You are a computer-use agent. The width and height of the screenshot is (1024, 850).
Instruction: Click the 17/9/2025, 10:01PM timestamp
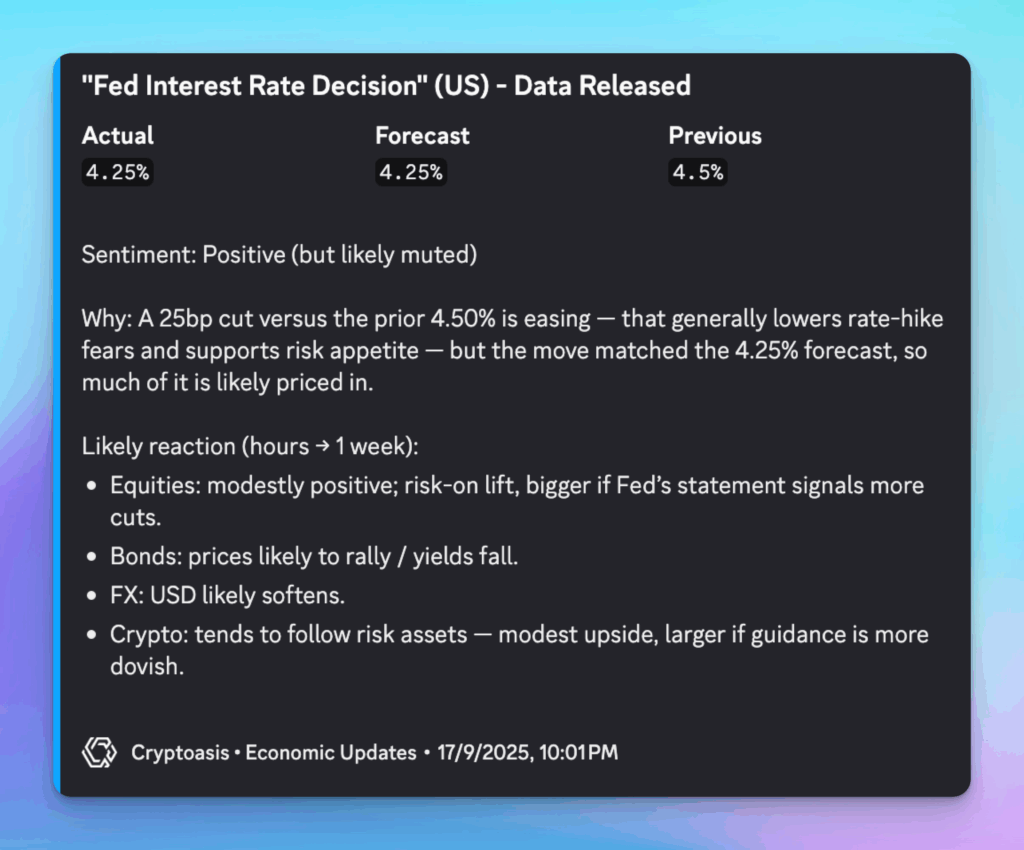(x=527, y=752)
